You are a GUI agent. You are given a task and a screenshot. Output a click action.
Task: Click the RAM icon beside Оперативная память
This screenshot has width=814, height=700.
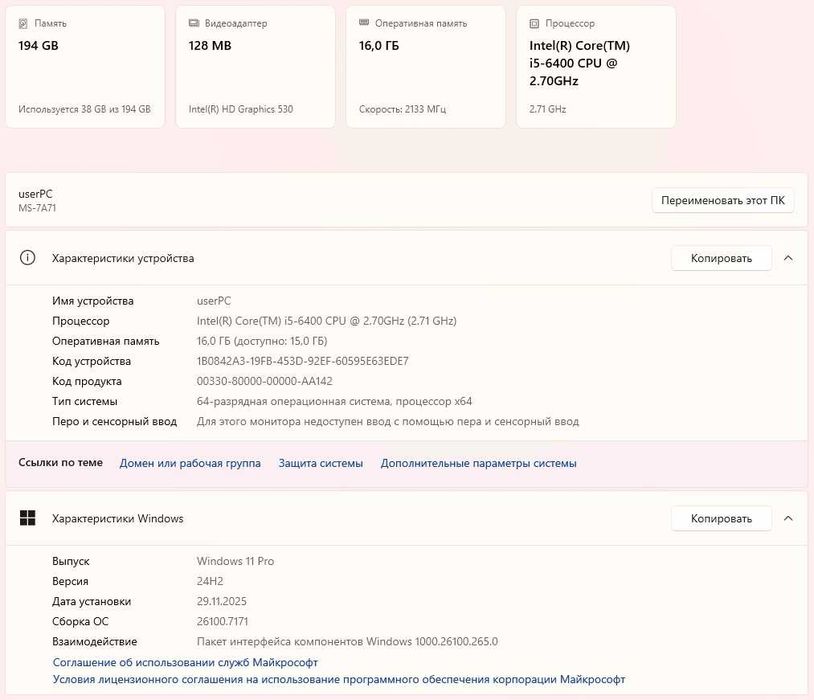point(364,23)
